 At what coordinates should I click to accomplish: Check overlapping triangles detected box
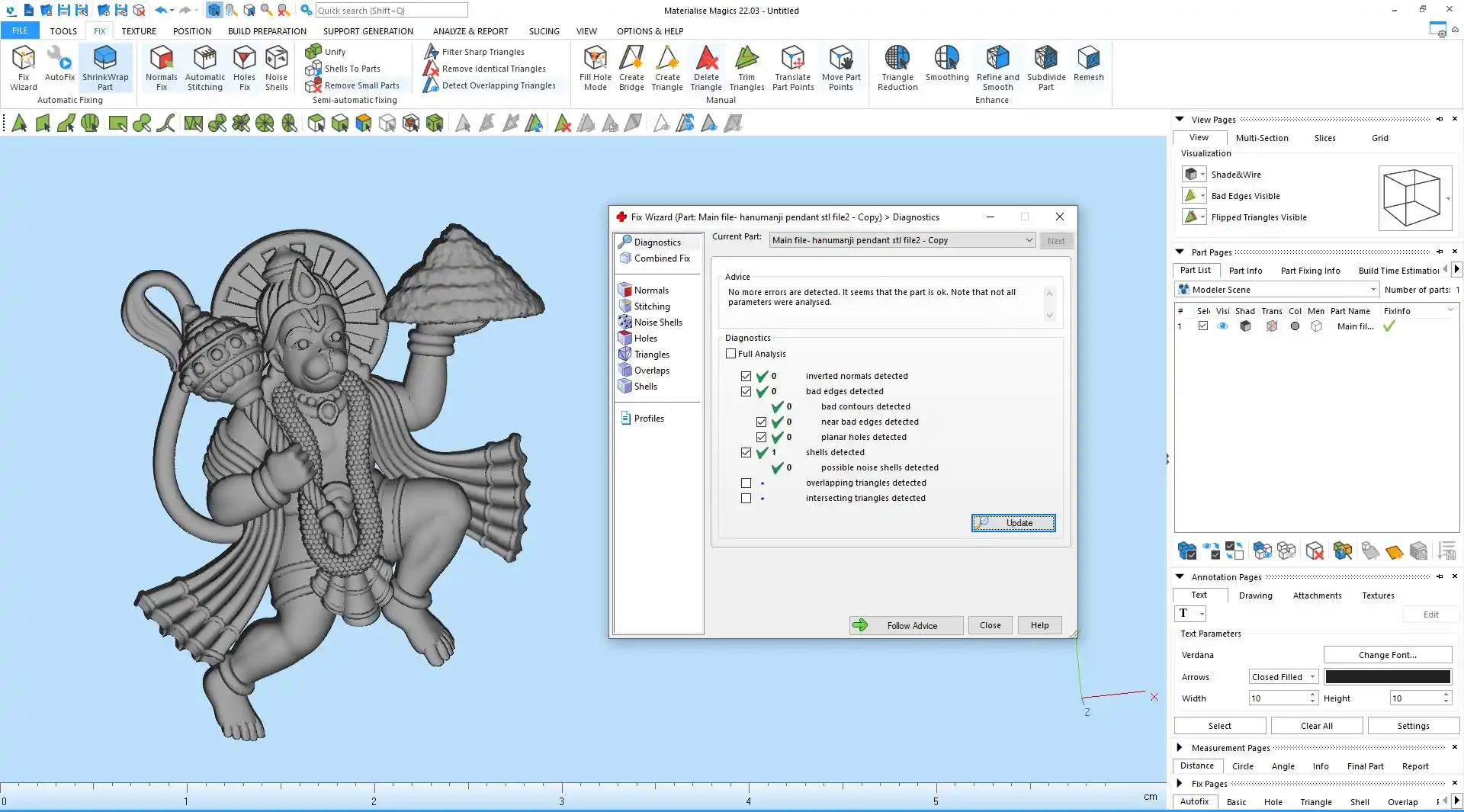pyautogui.click(x=746, y=483)
